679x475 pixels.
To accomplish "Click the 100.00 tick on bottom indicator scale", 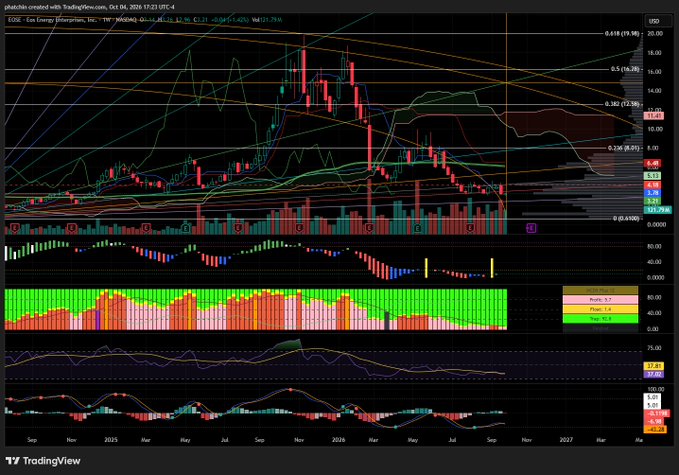I will point(655,390).
